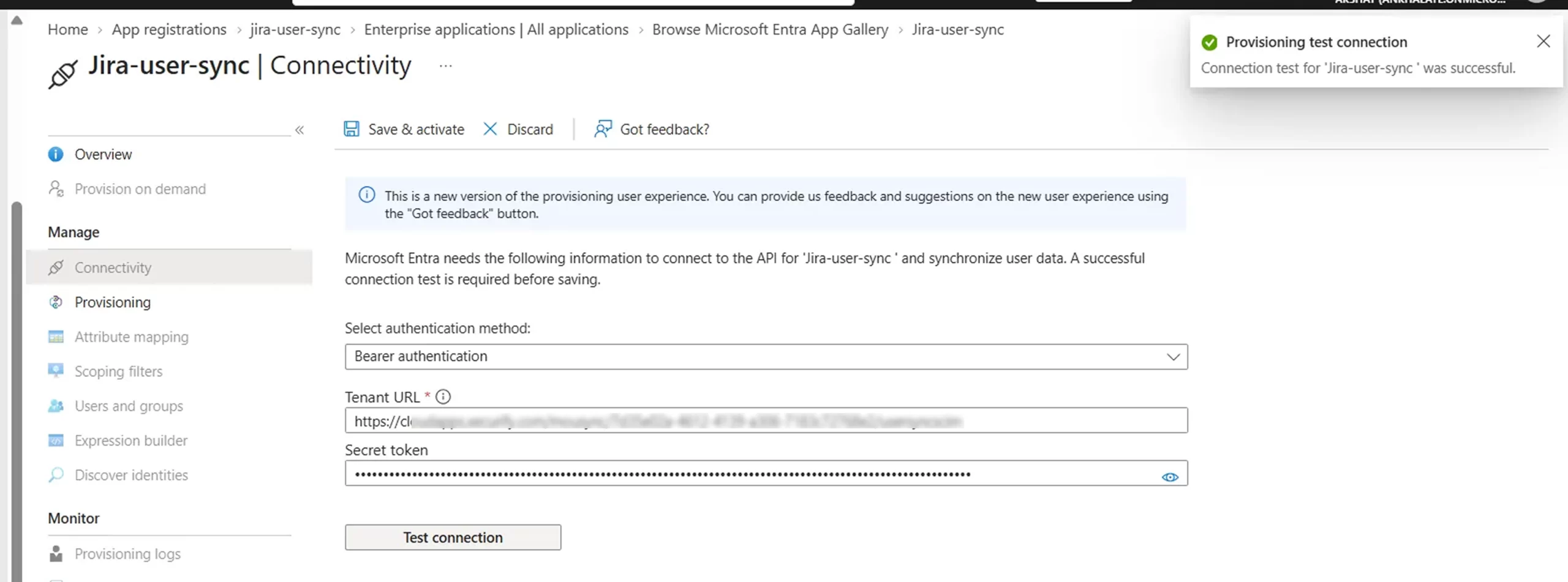Click inside the Tenant URL field
Screen dimensions: 1568x582
tap(766, 420)
